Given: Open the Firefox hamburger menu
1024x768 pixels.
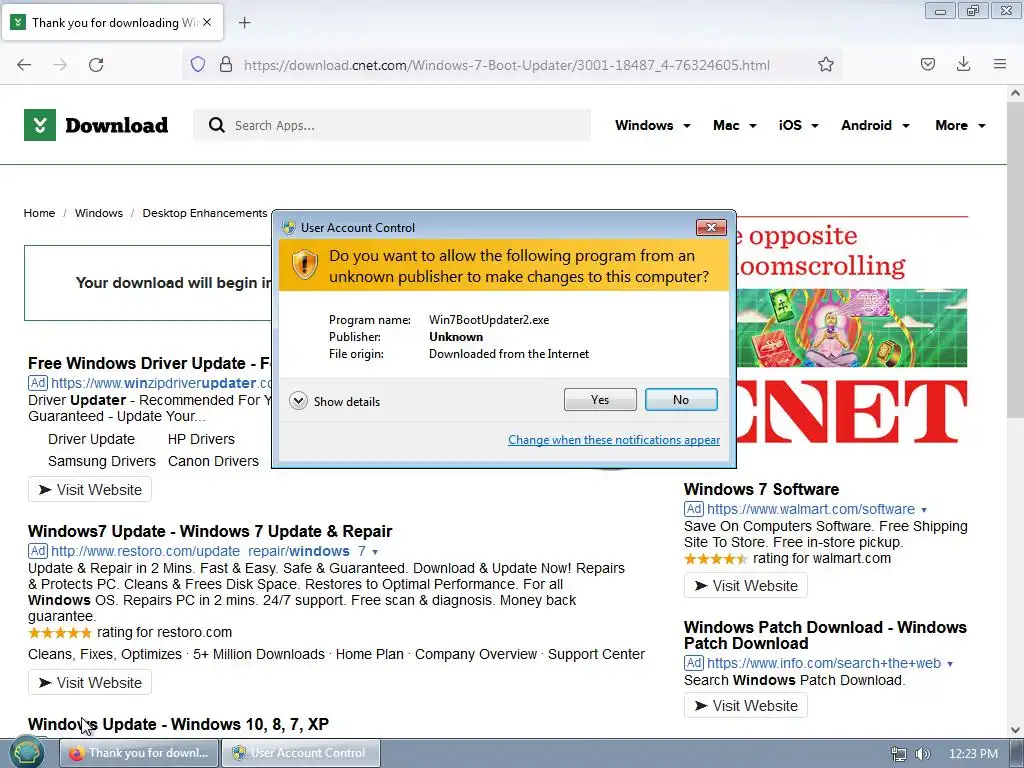Looking at the screenshot, I should [x=999, y=64].
